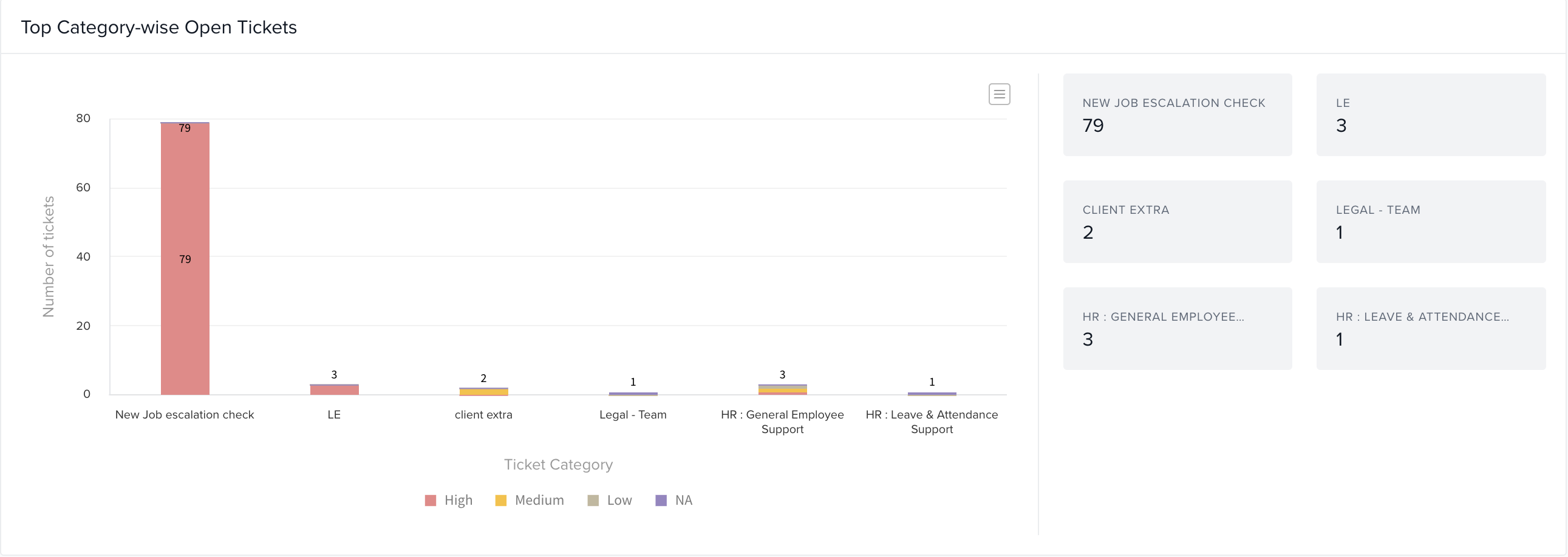Image resolution: width=1568 pixels, height=557 pixels.
Task: Click HR Leave & Attendance Support bar
Action: [x=932, y=394]
